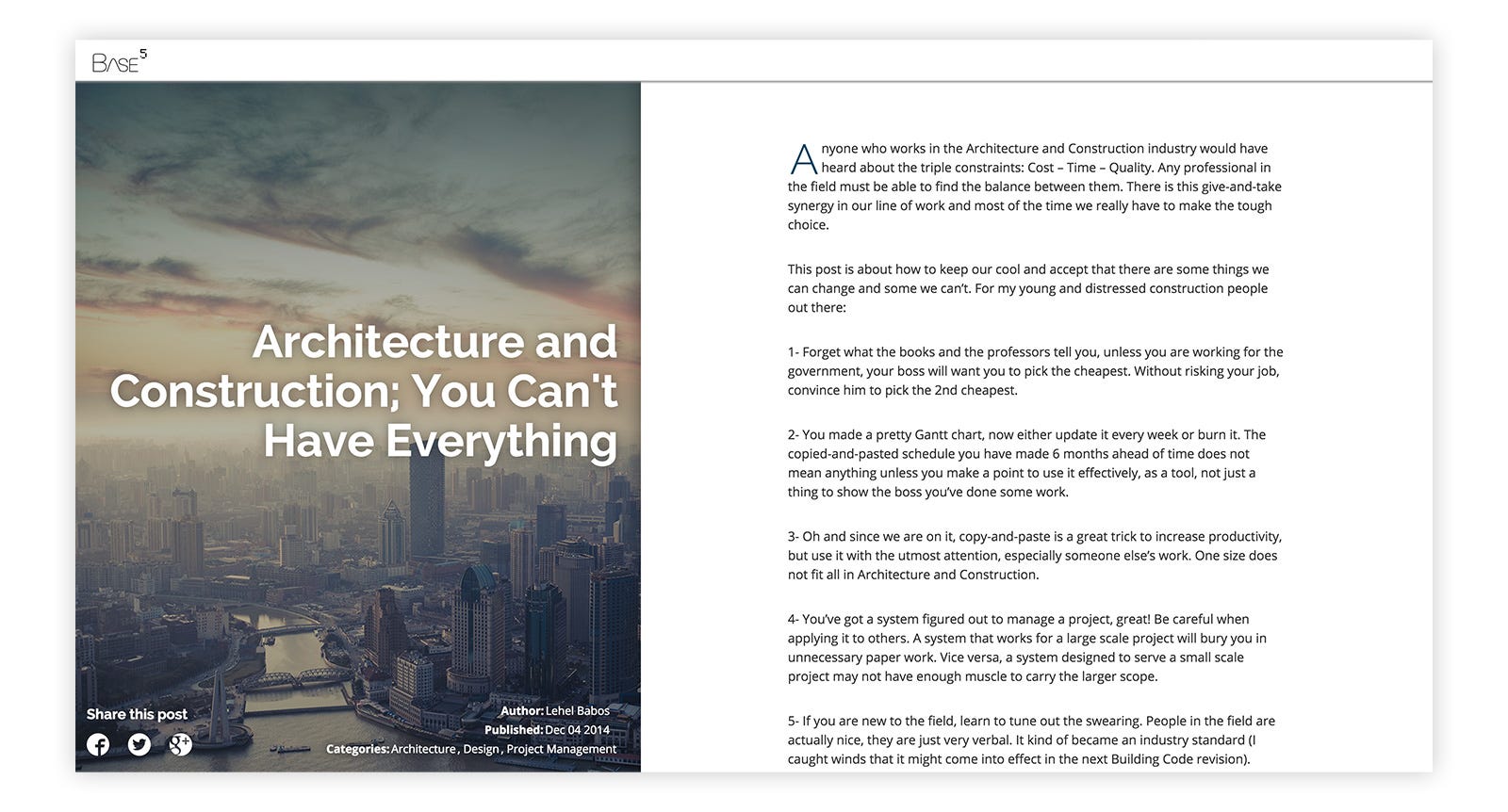This screenshot has width=1508, height=812.
Task: Open the Architecture category link
Action: (x=423, y=749)
